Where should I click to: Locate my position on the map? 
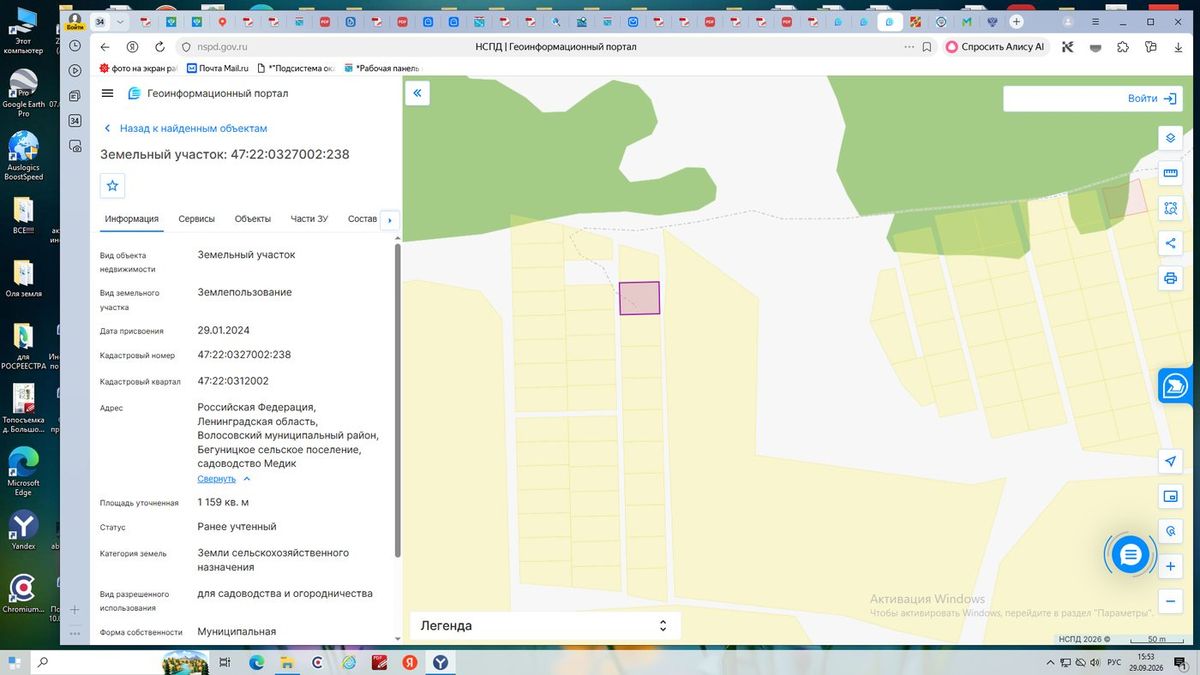point(1170,461)
